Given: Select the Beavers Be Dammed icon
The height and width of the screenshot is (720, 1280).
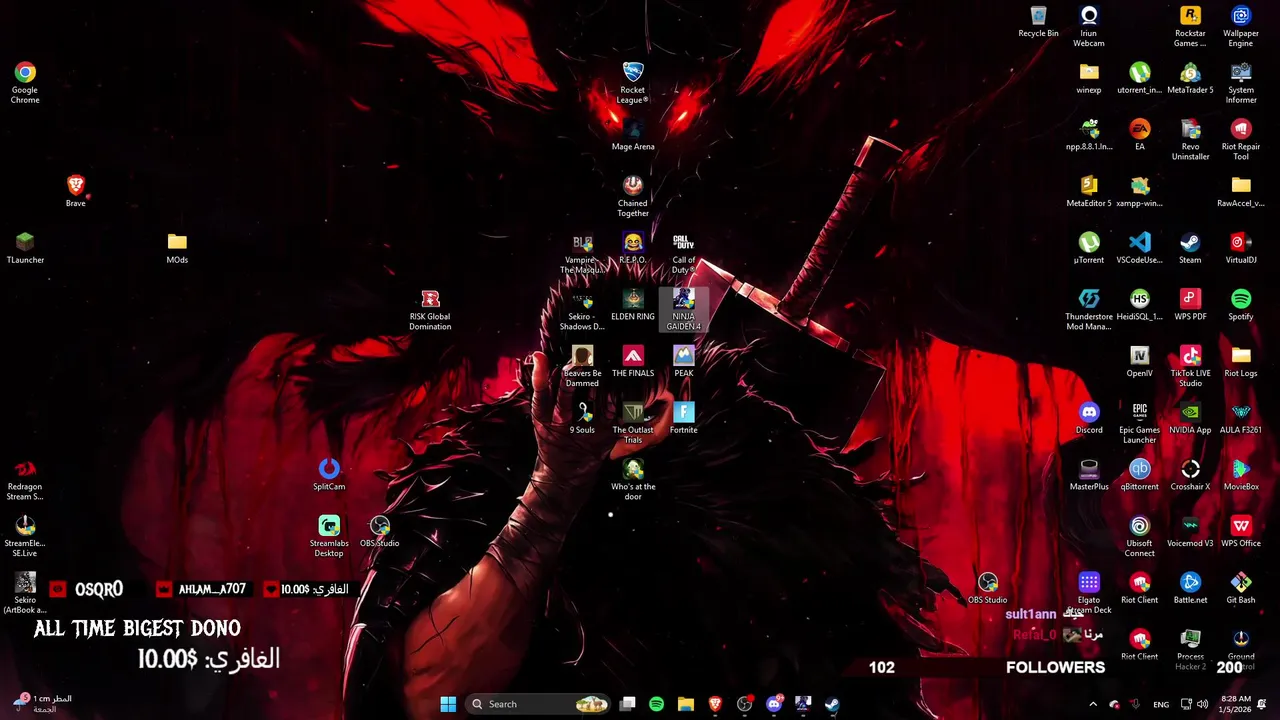Looking at the screenshot, I should click(x=582, y=366).
